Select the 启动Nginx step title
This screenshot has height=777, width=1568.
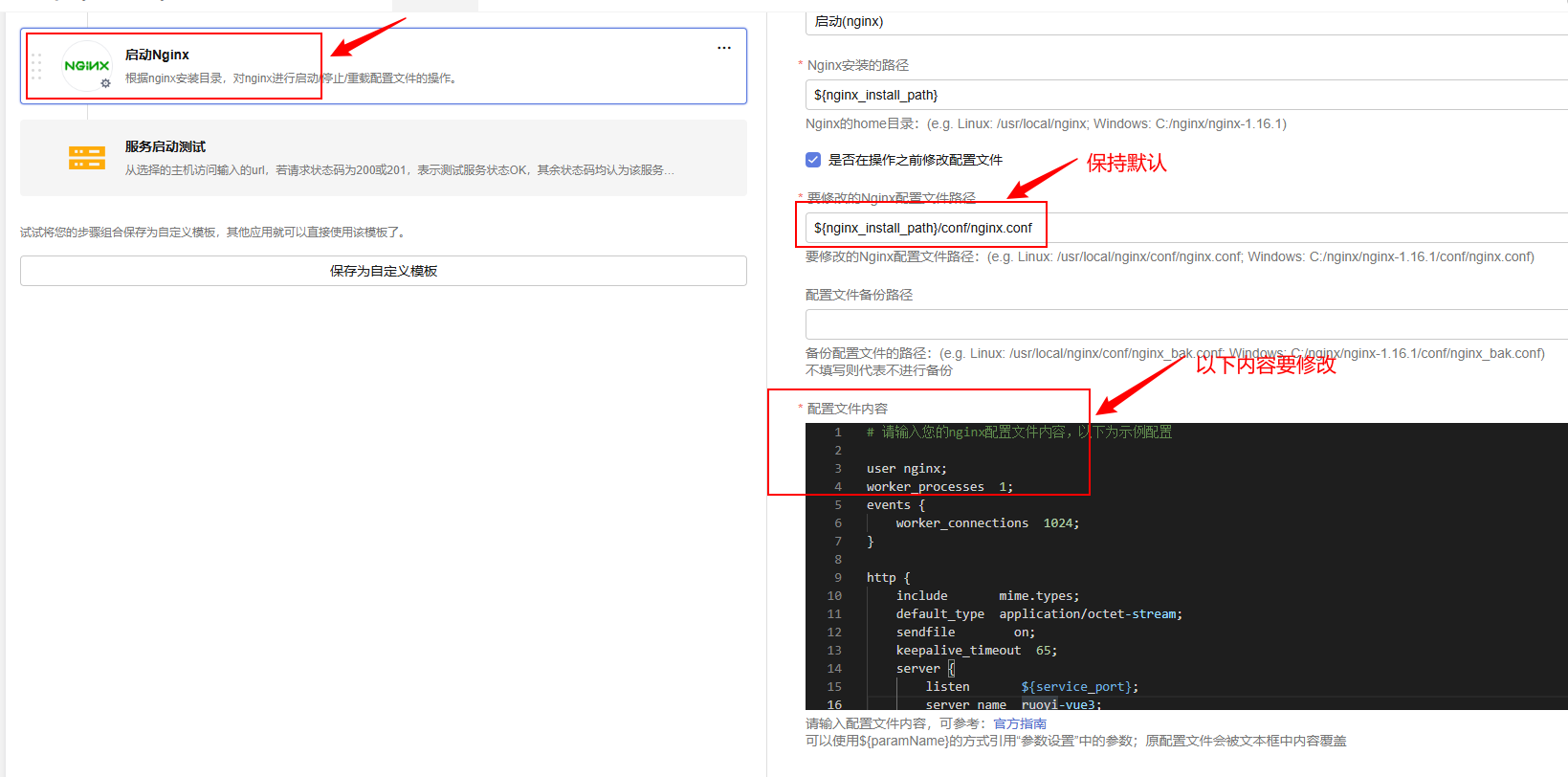point(157,55)
